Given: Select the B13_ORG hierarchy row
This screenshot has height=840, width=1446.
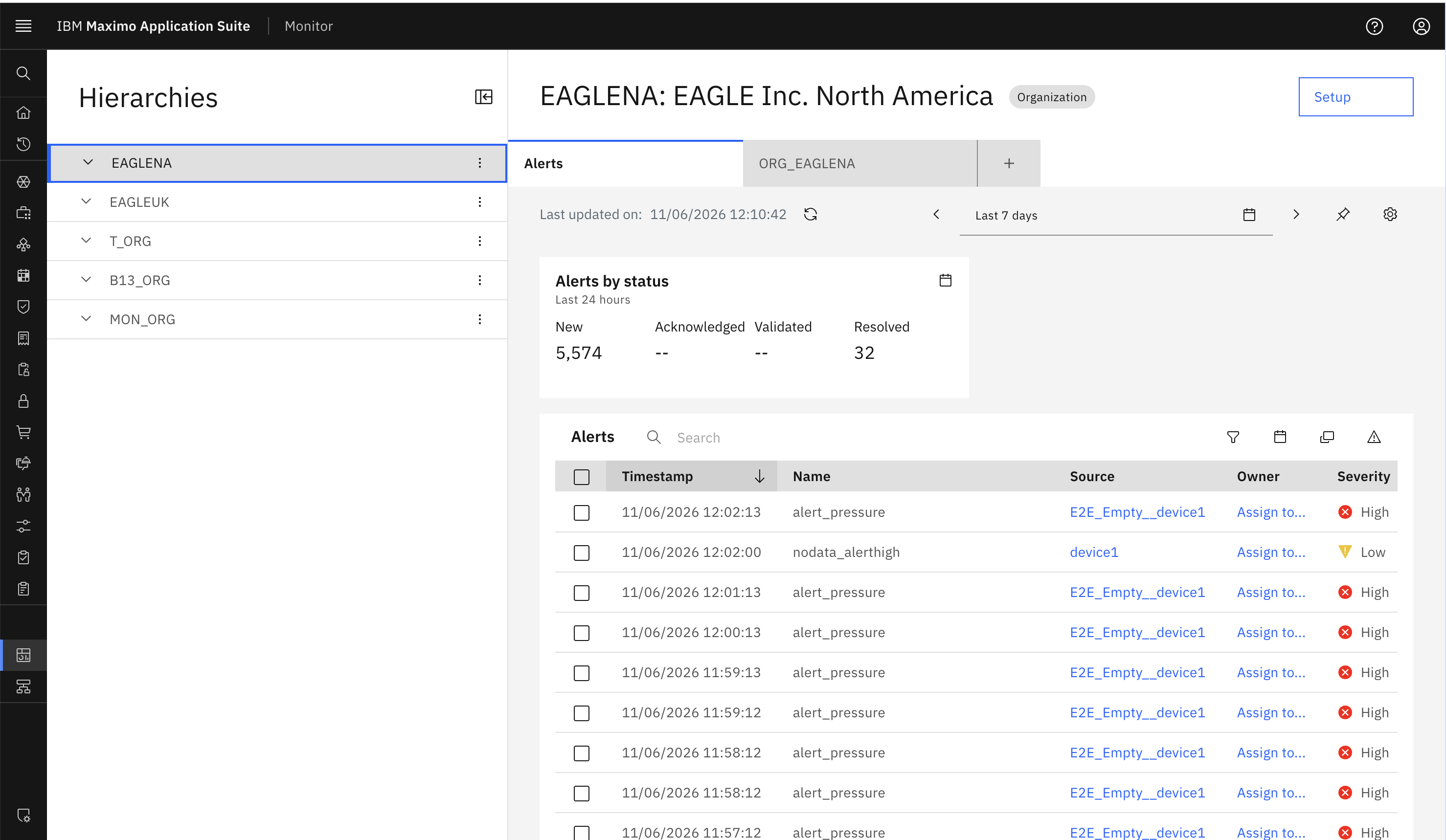Looking at the screenshot, I should [x=277, y=280].
